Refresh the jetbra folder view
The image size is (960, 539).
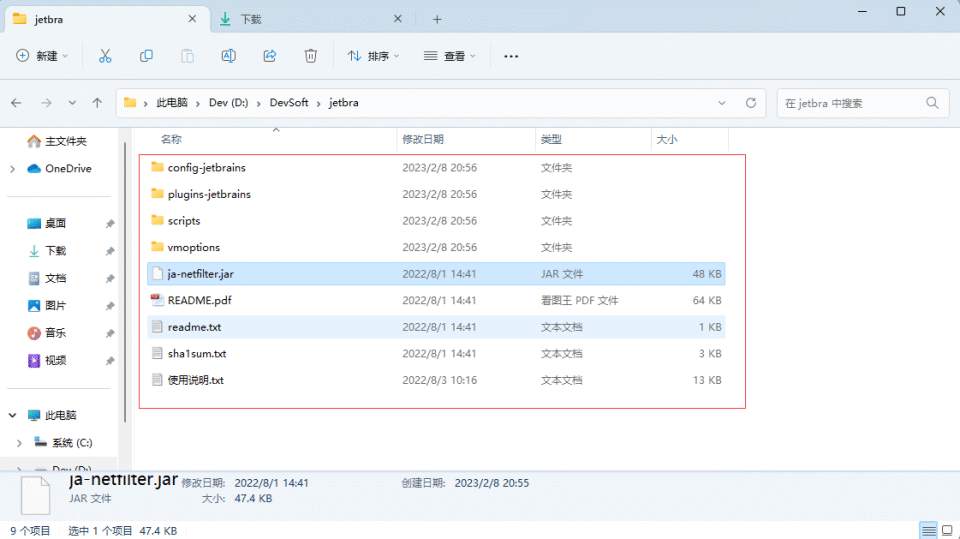pos(751,103)
